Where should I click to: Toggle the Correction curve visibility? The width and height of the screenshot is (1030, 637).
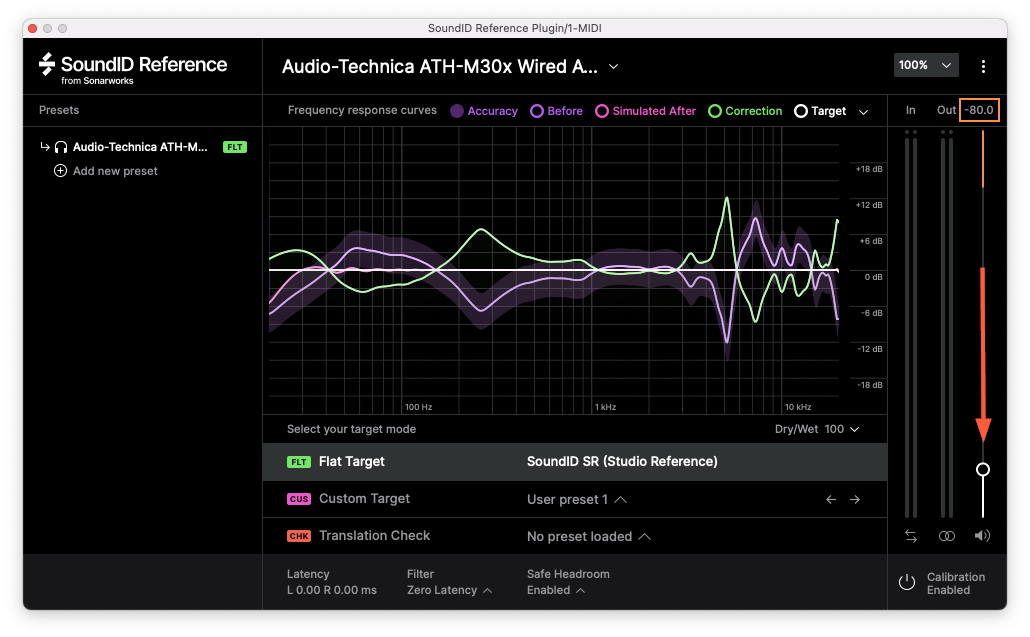click(x=715, y=111)
